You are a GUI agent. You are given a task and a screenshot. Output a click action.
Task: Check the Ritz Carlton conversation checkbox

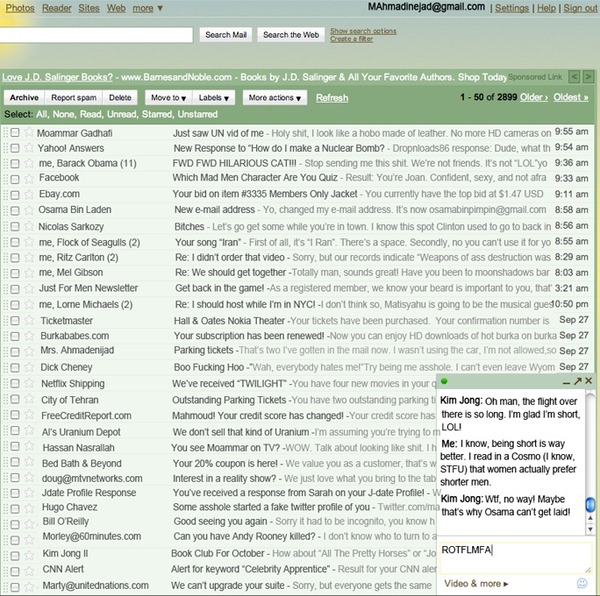tap(15, 257)
